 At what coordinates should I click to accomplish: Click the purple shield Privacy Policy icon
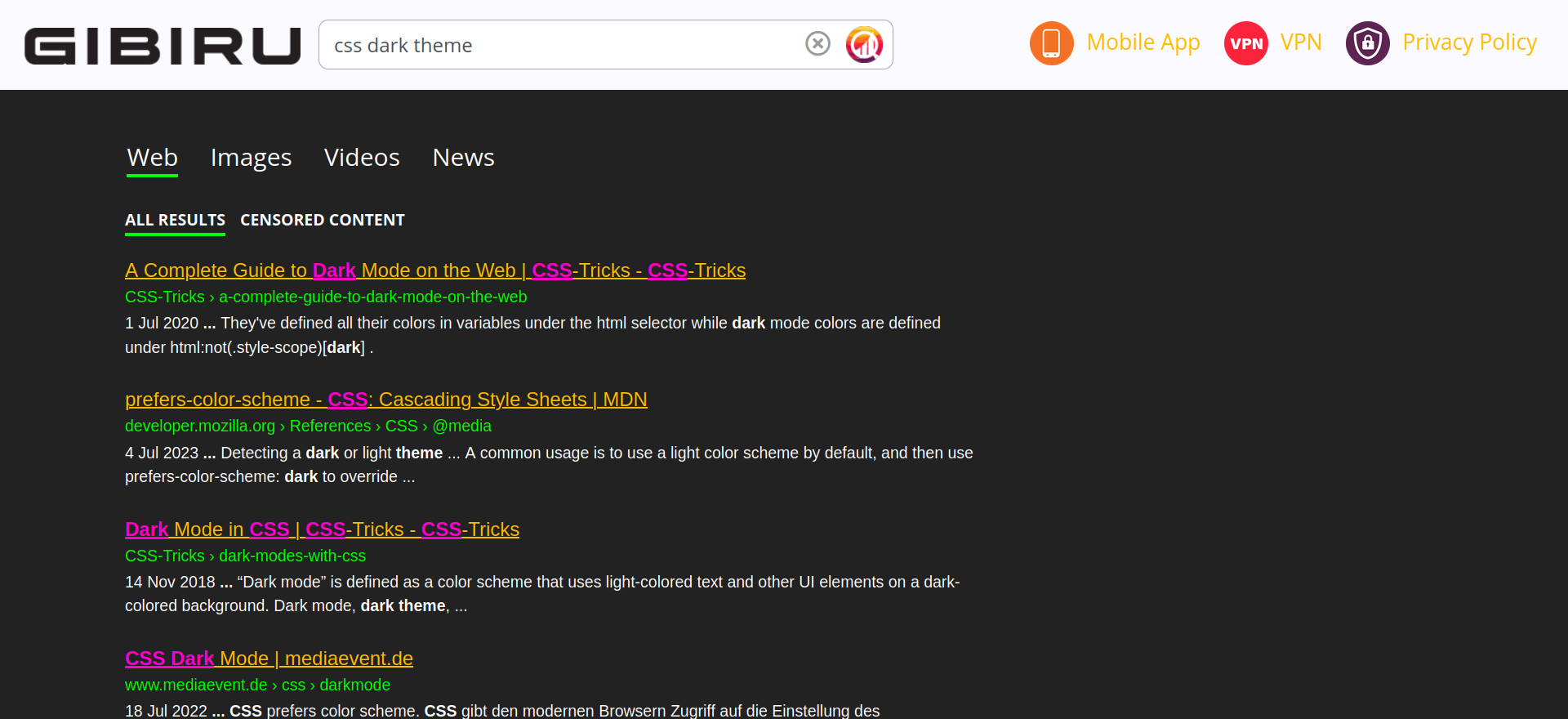tap(1367, 43)
